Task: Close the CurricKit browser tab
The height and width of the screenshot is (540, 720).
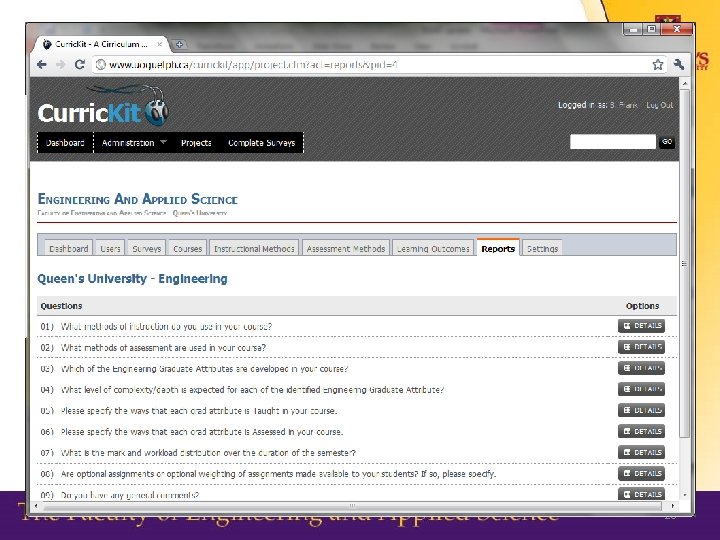Action: coord(159,44)
